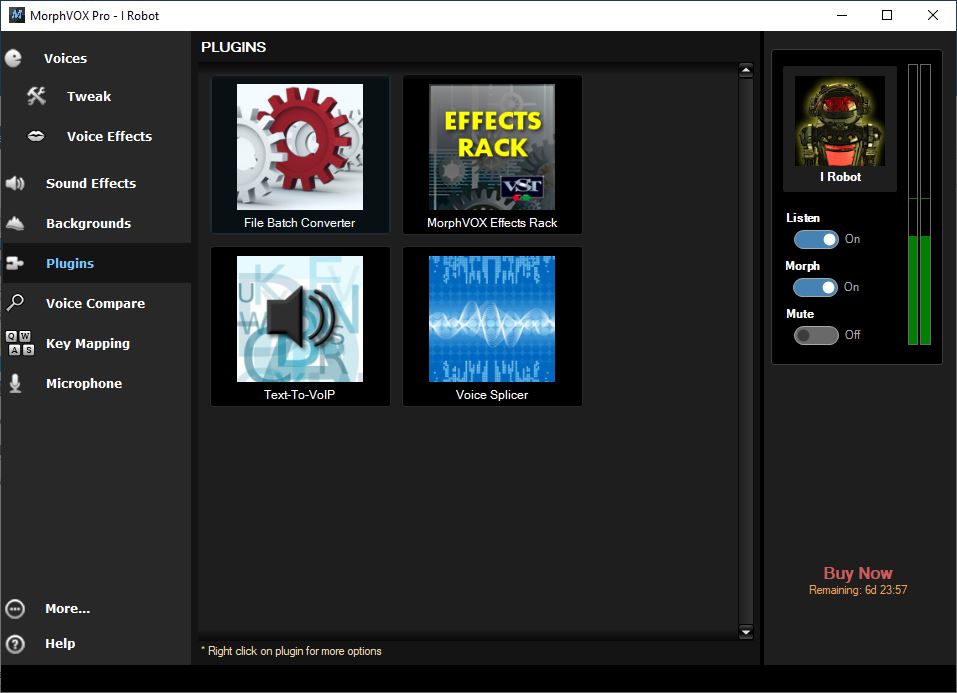957x693 pixels.
Task: Click the File Batch Converter label
Action: point(300,223)
